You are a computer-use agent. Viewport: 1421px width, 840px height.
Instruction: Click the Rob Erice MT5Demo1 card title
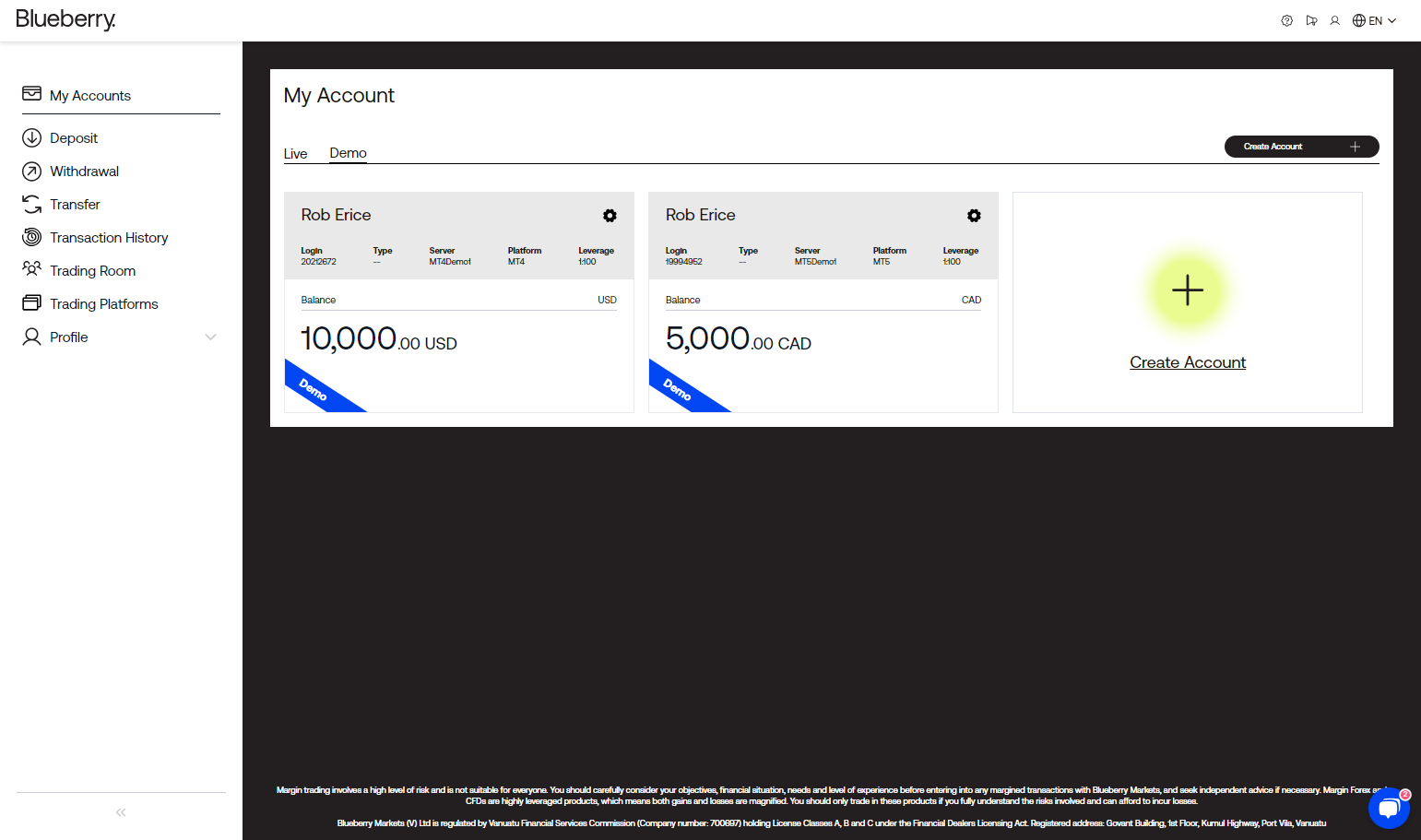click(x=701, y=215)
